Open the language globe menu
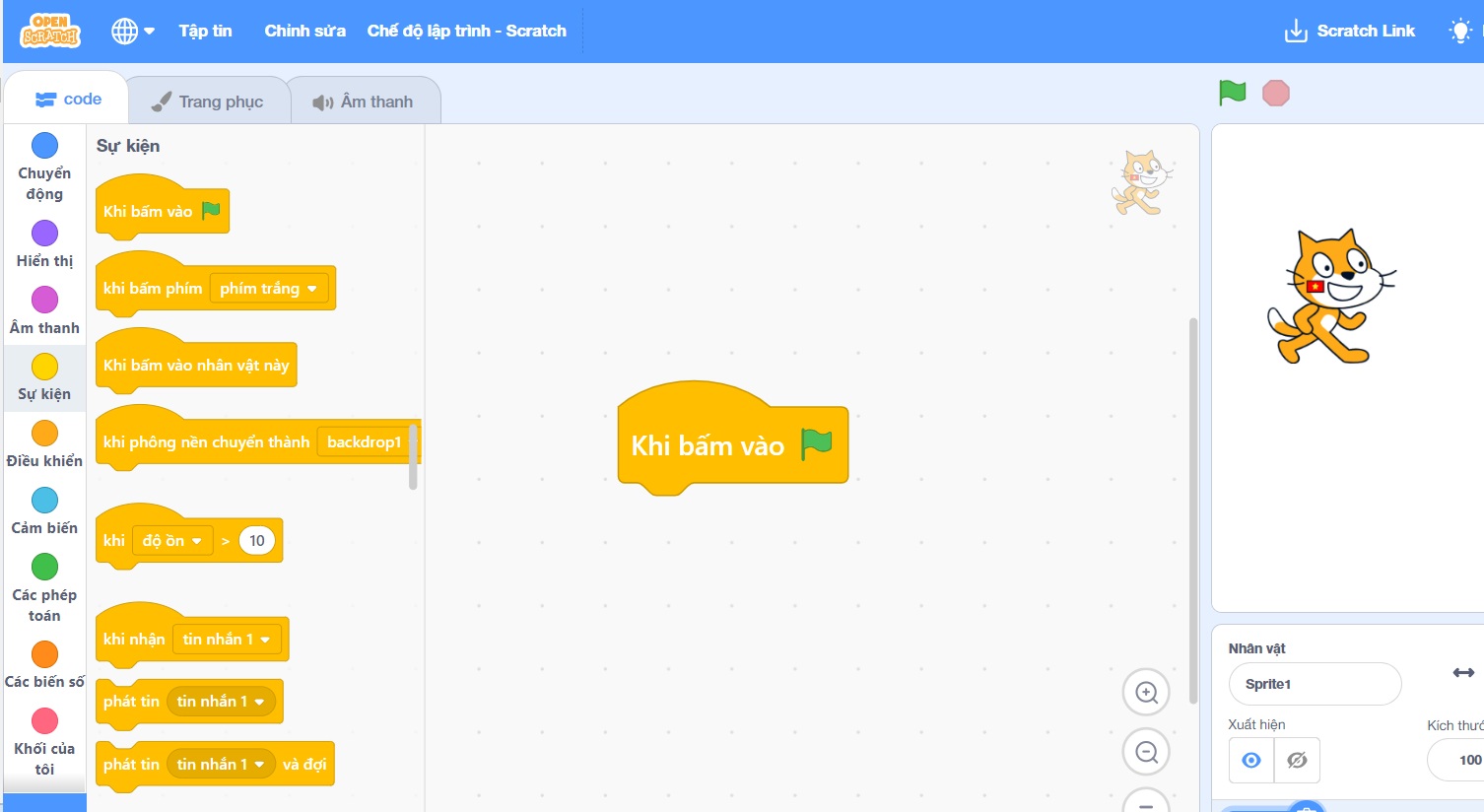This screenshot has height=812, width=1484. click(133, 32)
